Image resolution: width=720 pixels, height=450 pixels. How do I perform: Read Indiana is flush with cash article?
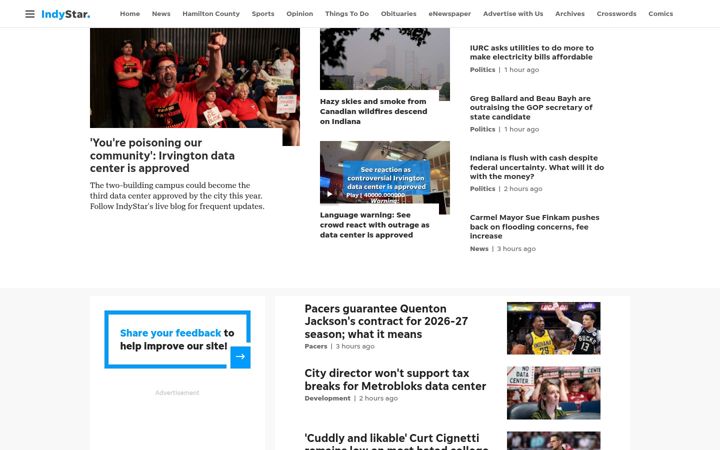click(537, 167)
